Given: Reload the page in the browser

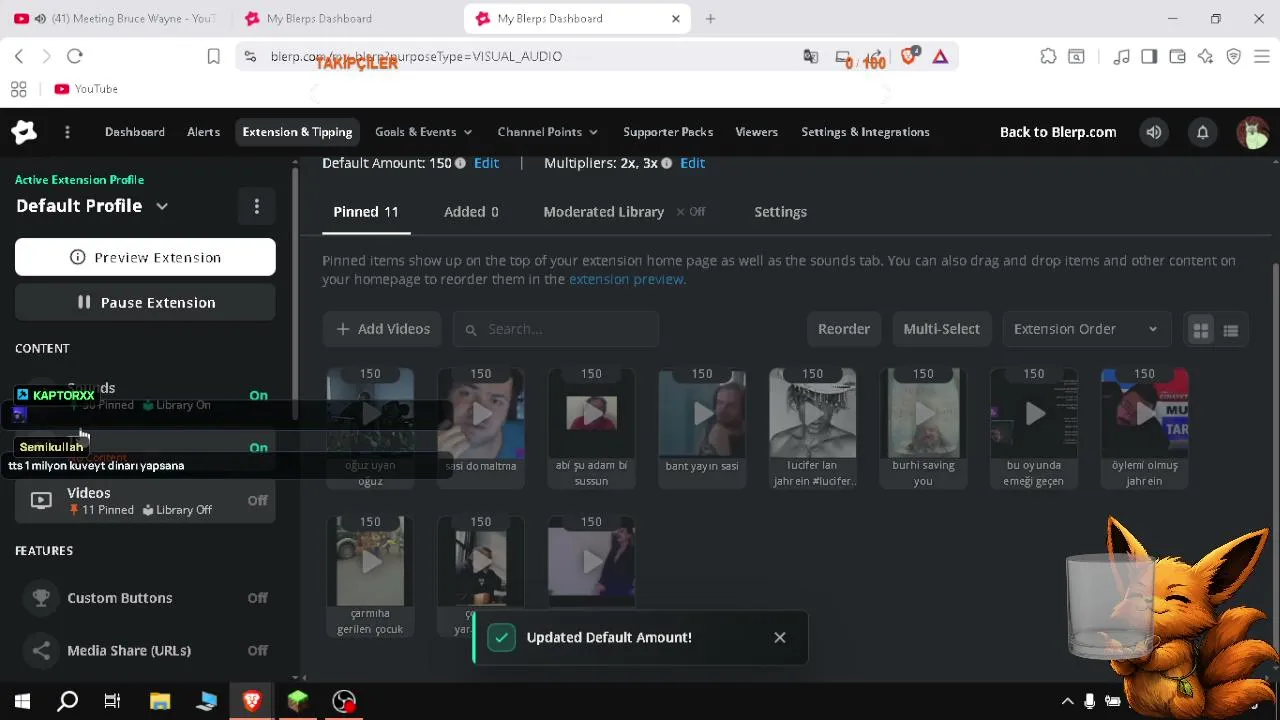Looking at the screenshot, I should [75, 56].
